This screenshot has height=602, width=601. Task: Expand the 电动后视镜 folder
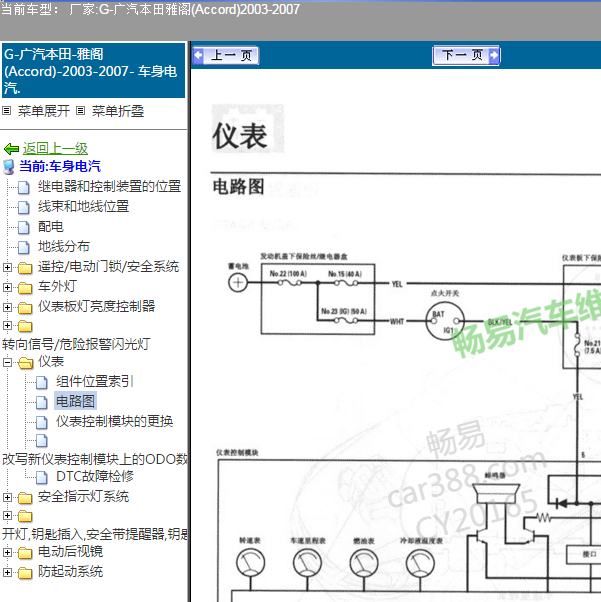(x=7, y=553)
